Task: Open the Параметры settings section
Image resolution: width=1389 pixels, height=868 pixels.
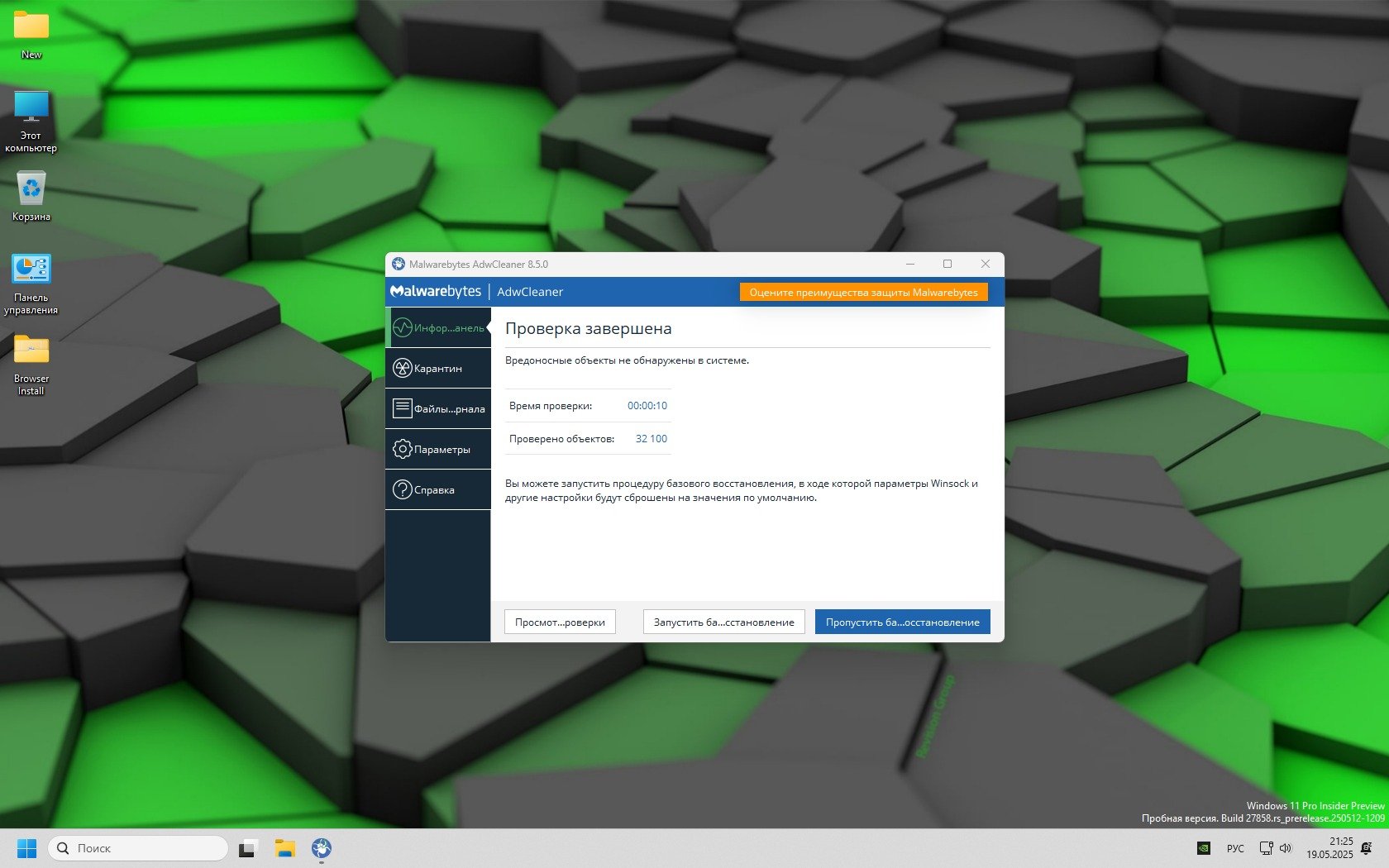Action: 438,449
